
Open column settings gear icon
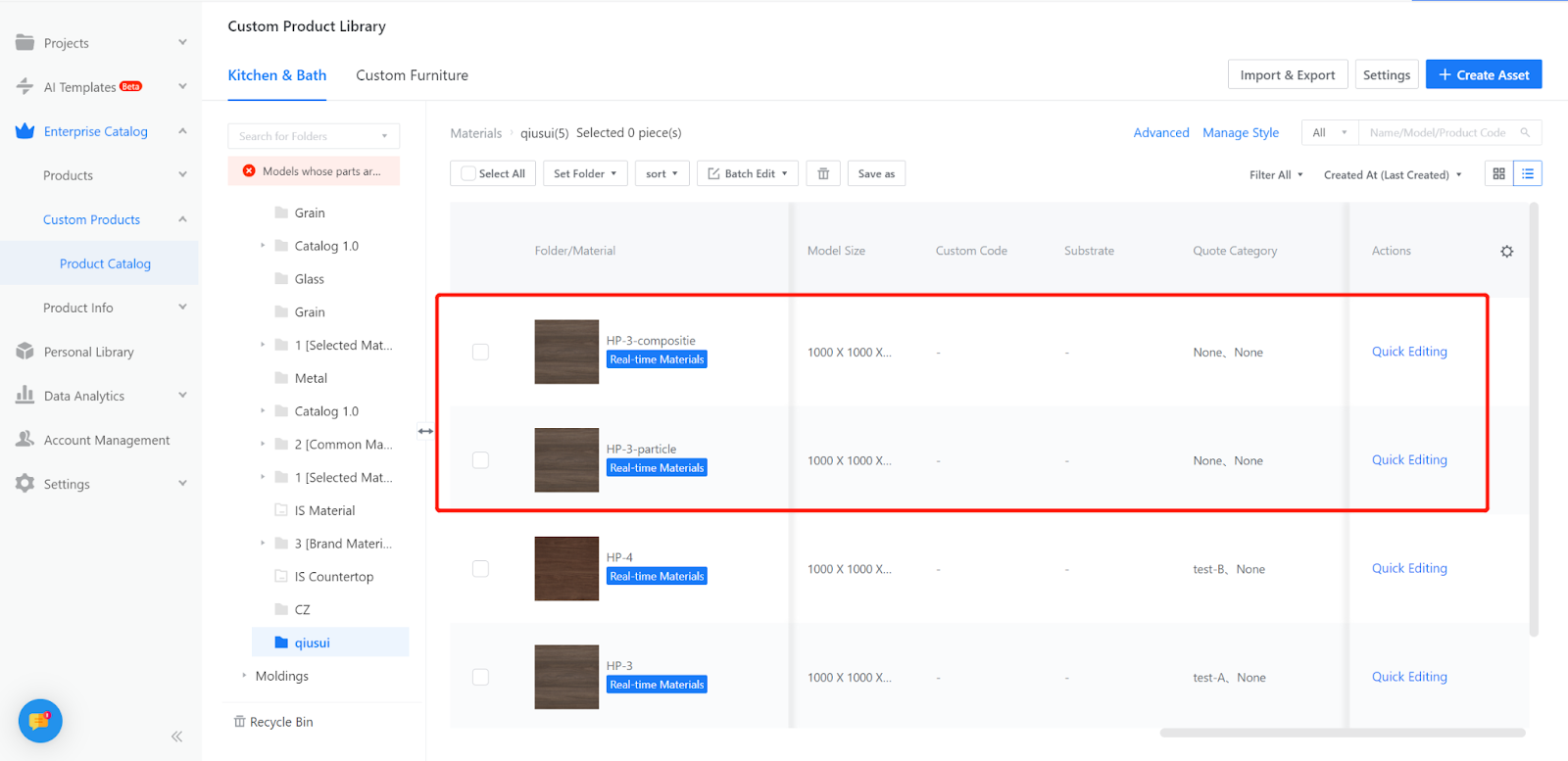tap(1506, 252)
